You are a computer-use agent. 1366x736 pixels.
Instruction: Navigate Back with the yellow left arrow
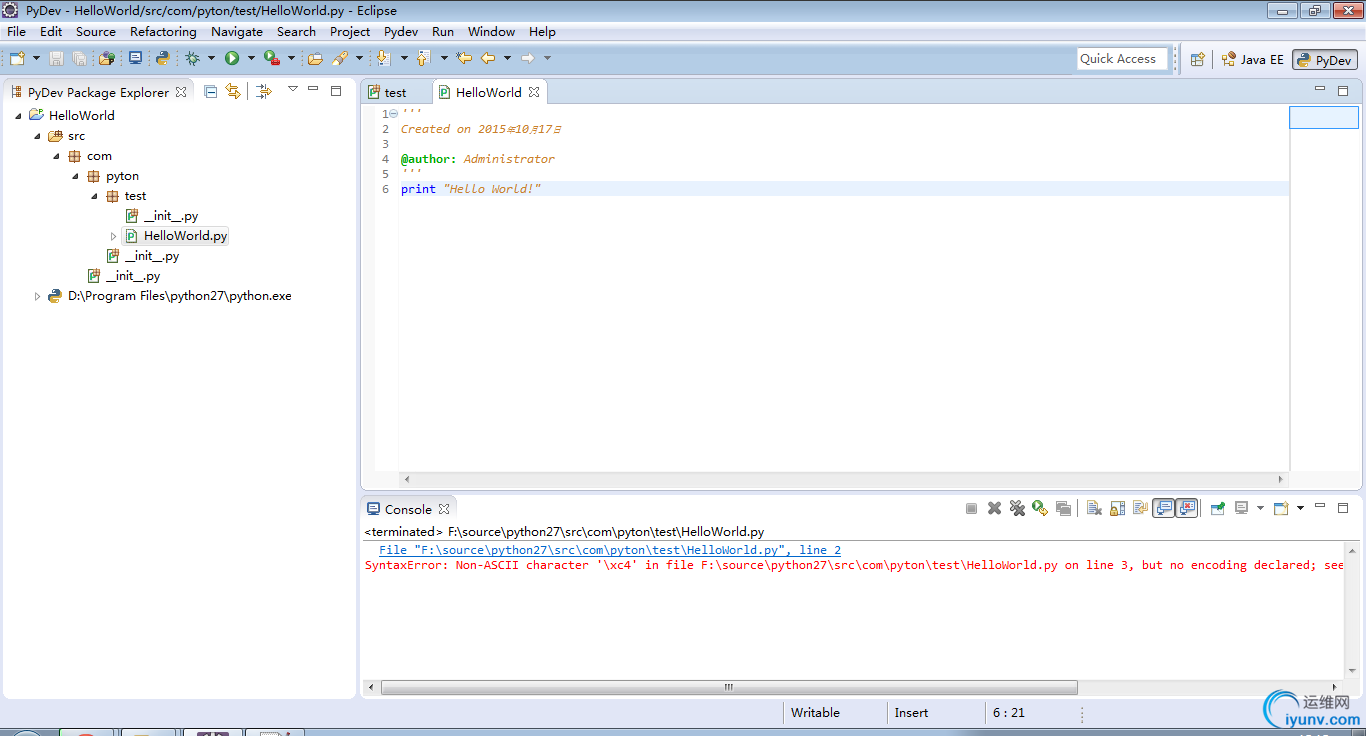tap(488, 58)
